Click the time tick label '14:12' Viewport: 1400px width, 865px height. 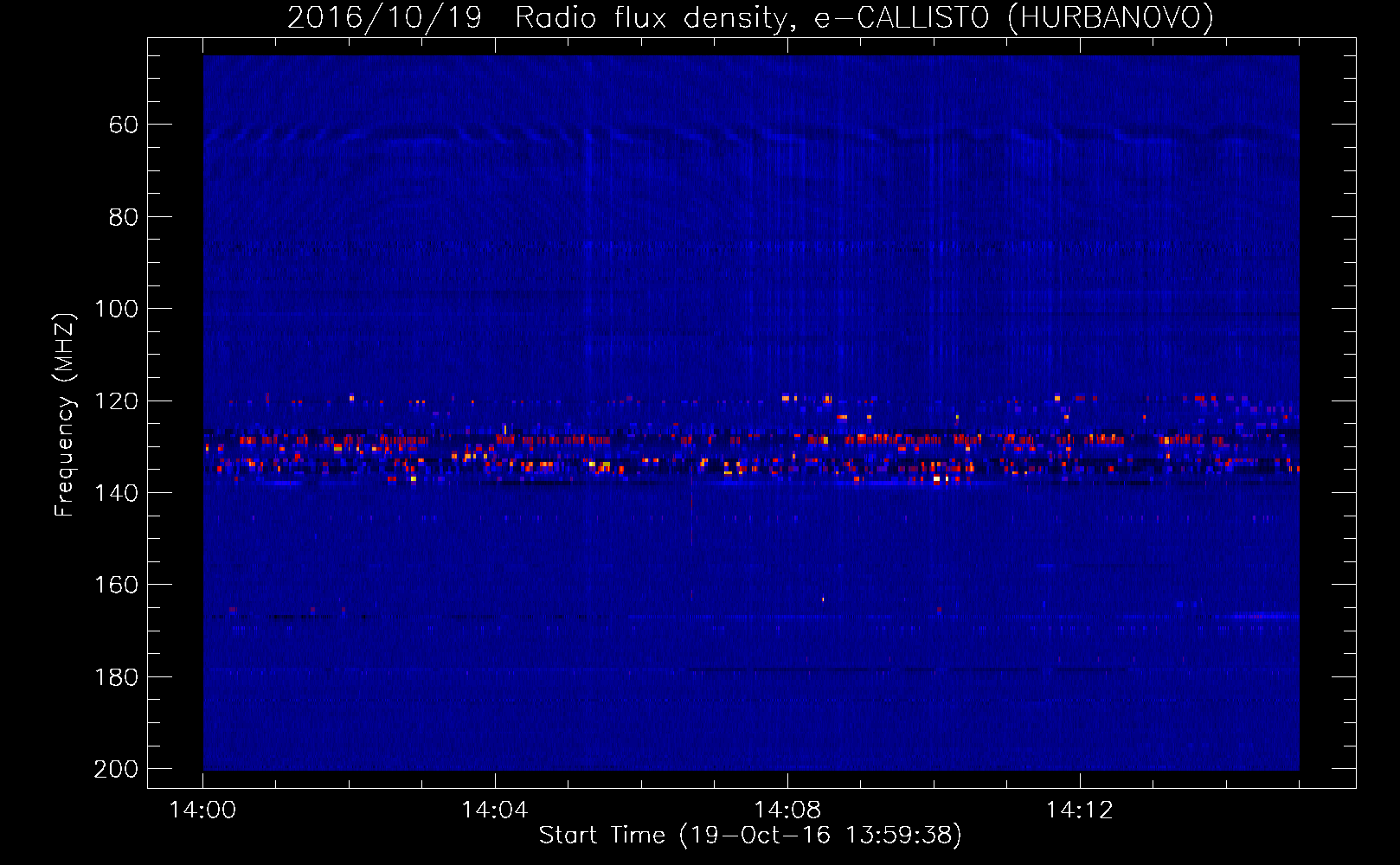point(1079,811)
